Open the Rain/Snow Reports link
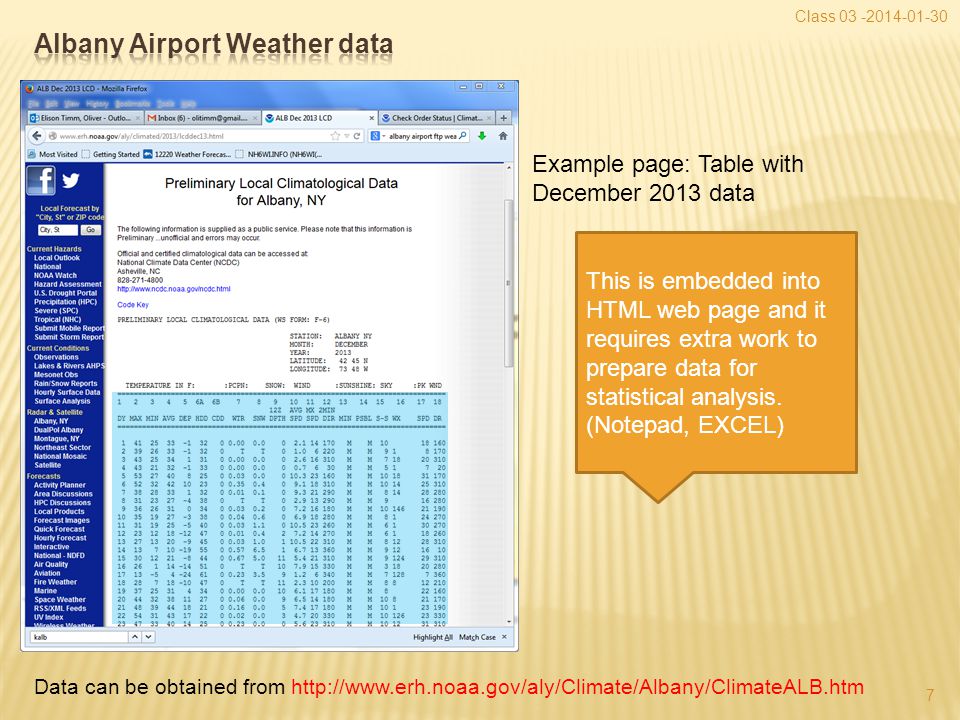This screenshot has height=720, width=960. pos(66,383)
